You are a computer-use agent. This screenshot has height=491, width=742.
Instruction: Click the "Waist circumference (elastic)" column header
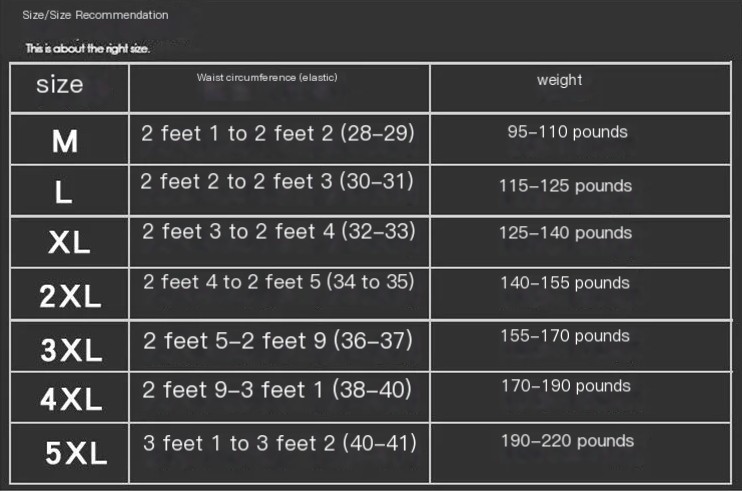coord(260,77)
